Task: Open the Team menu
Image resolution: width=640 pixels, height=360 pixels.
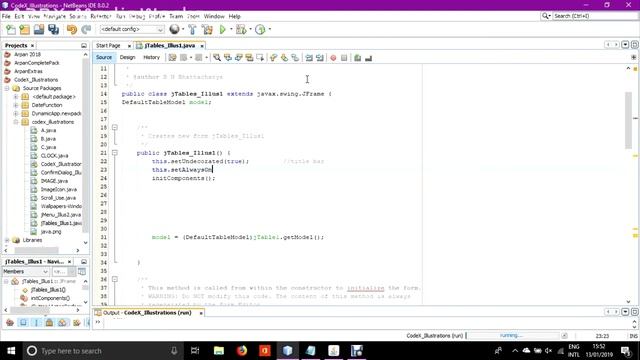Action: (176, 16)
